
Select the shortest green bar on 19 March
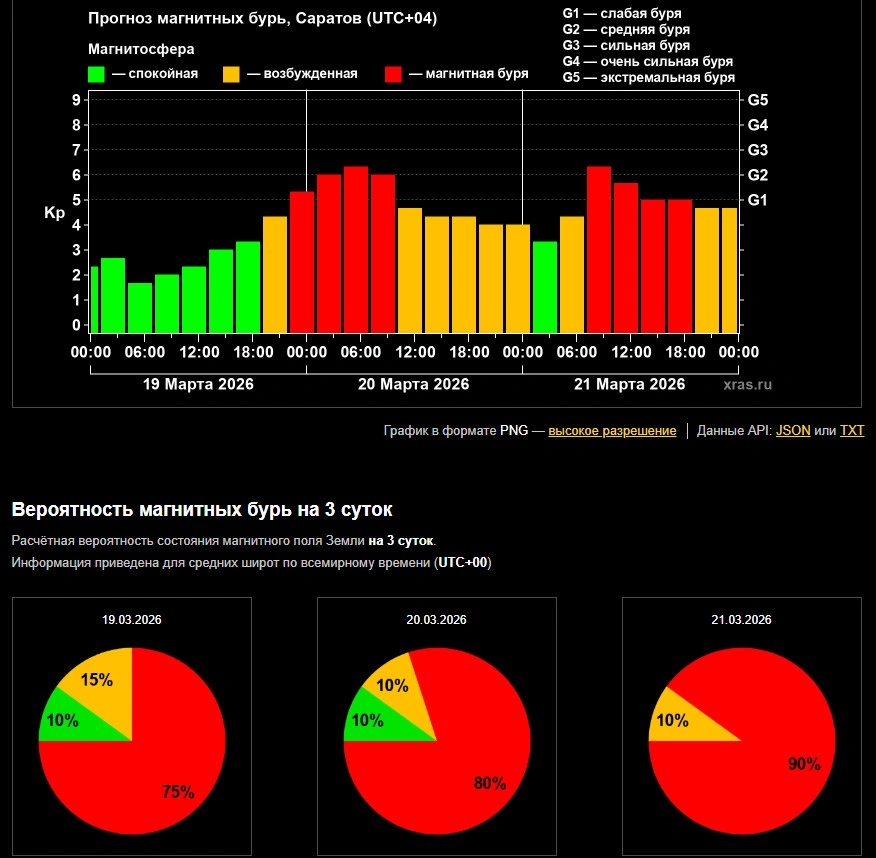(x=140, y=308)
